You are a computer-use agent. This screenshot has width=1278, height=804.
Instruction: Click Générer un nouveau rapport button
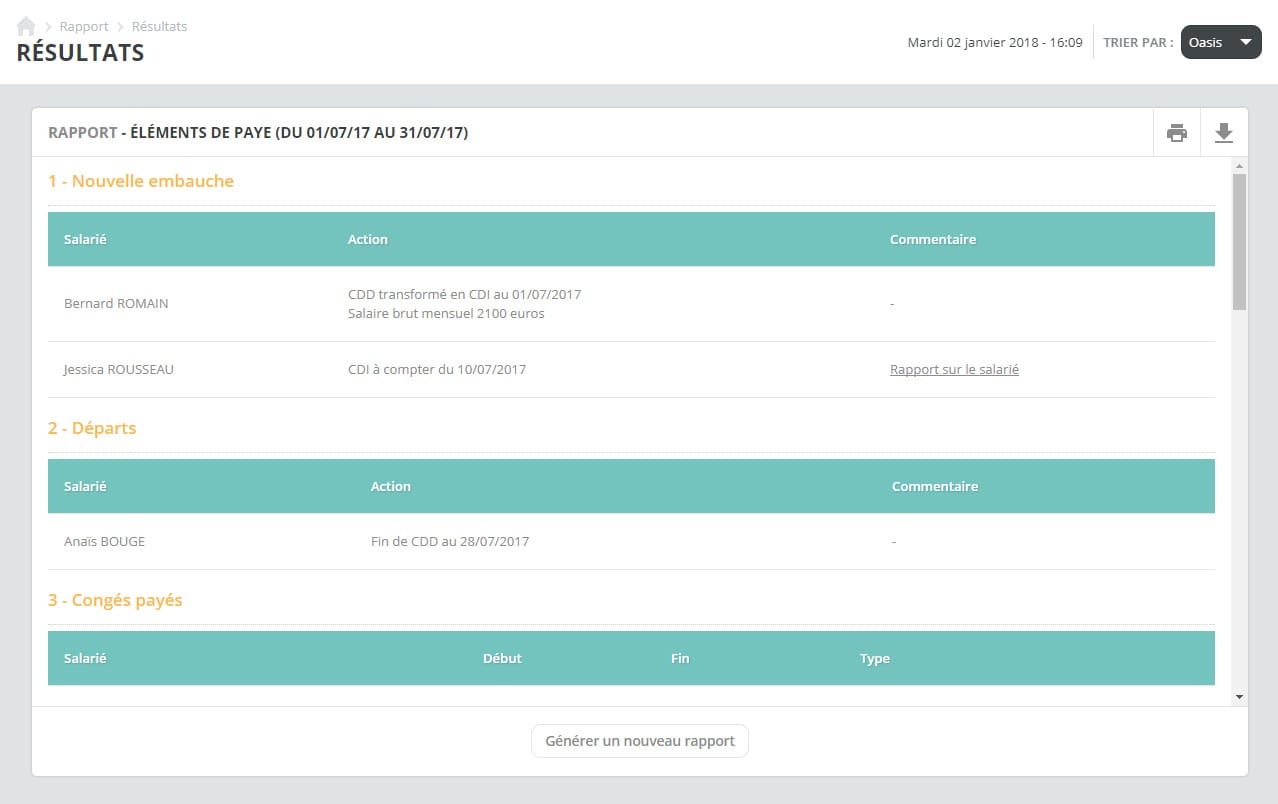point(640,741)
